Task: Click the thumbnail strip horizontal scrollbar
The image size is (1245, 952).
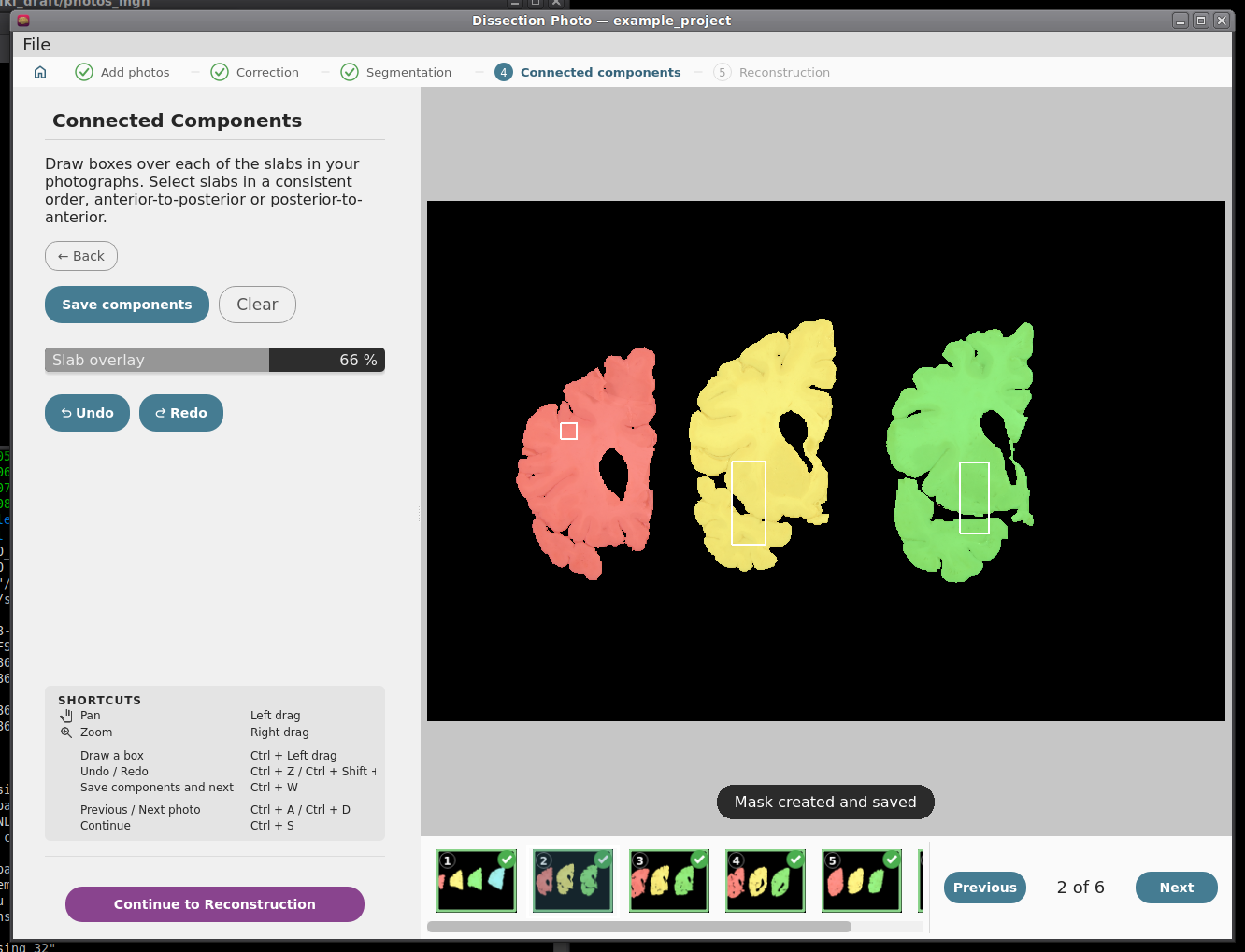Action: [639, 927]
